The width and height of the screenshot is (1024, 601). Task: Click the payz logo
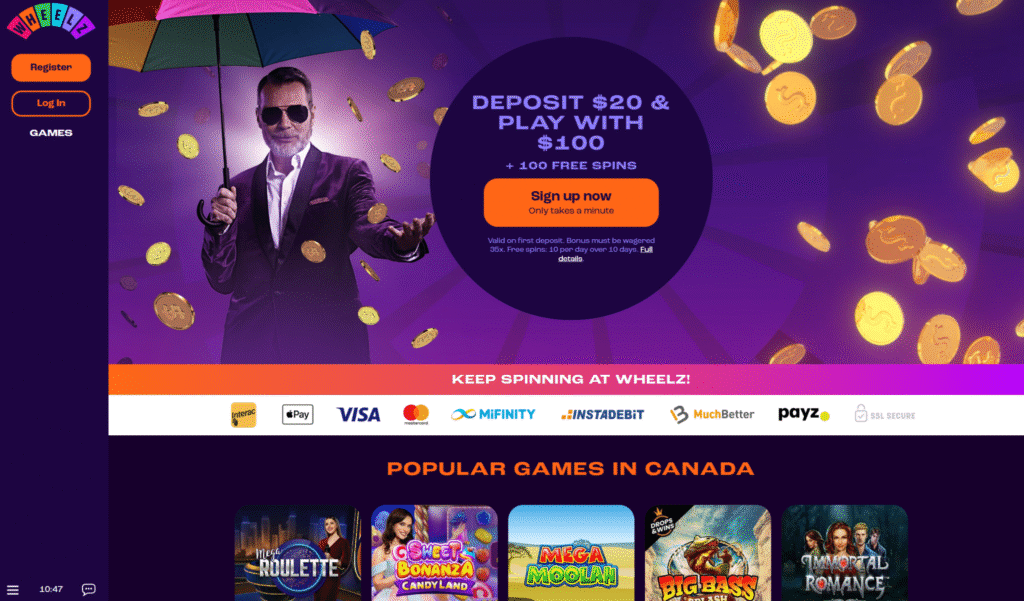point(804,414)
